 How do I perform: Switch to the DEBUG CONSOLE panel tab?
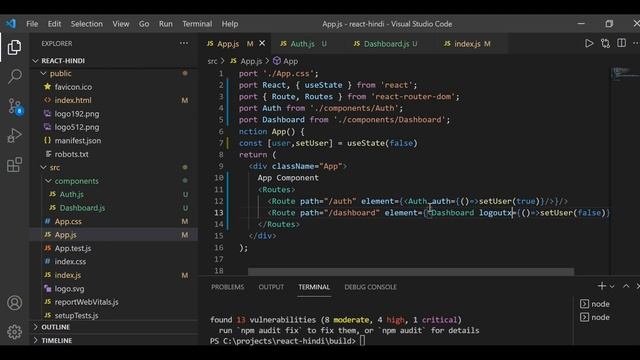point(371,287)
